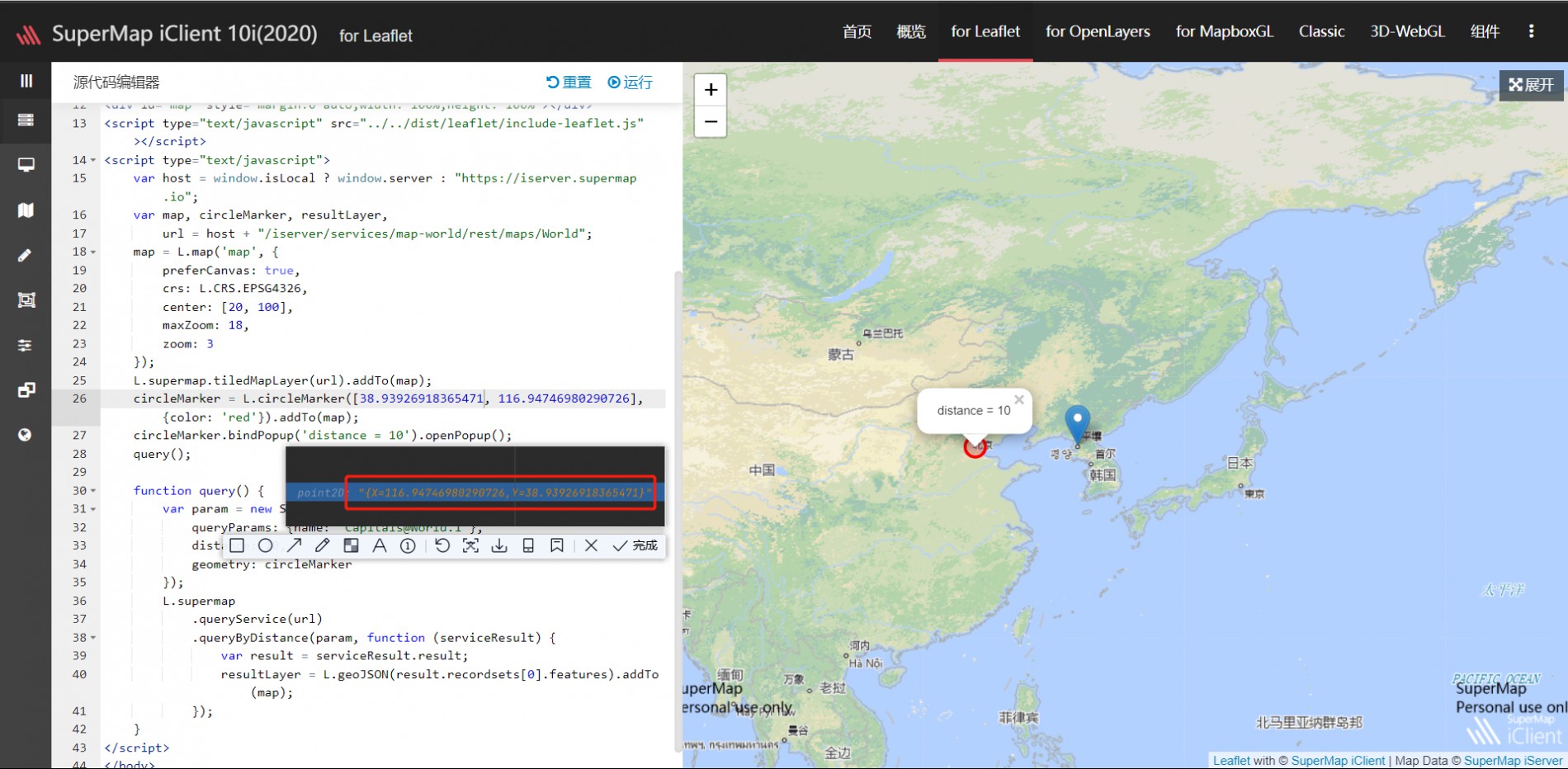Click 完成 to finish screenshot
This screenshot has width=1568, height=769.
coord(635,545)
